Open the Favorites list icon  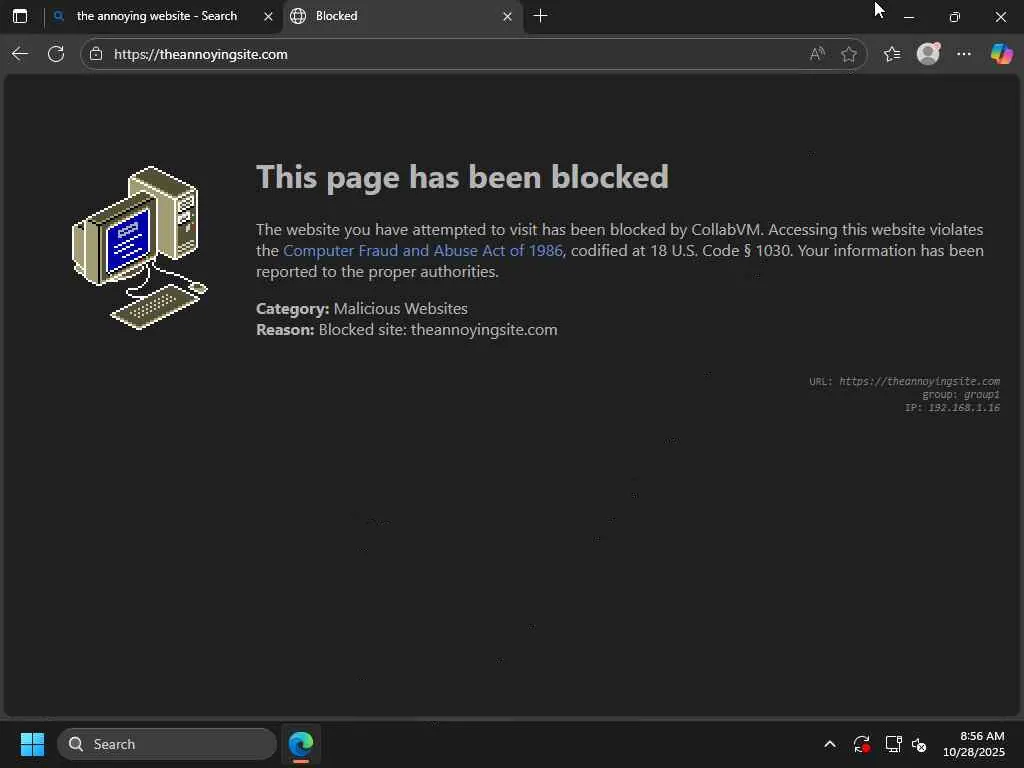(x=892, y=54)
